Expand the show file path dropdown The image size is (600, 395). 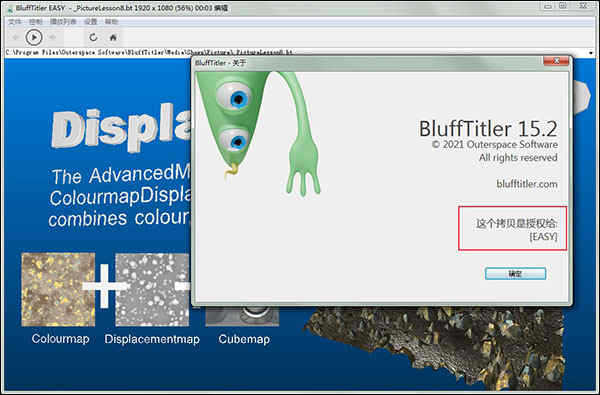pyautogui.click(x=592, y=52)
